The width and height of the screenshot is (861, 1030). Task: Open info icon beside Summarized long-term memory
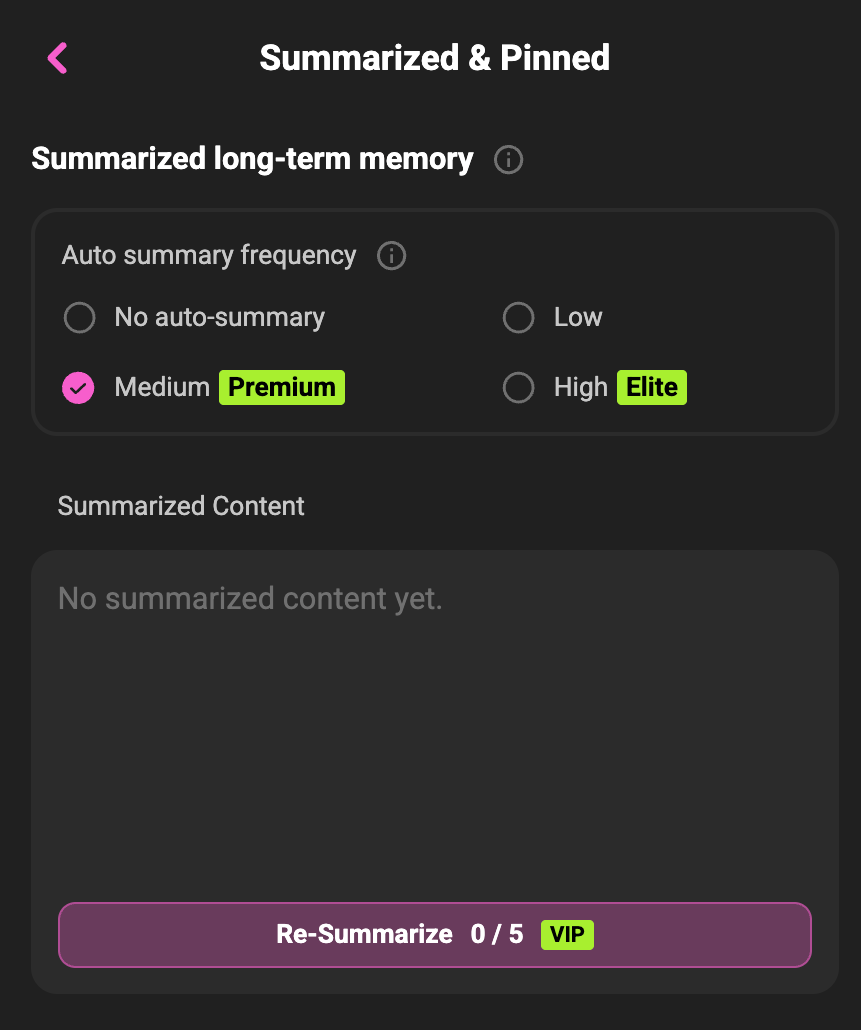(508, 160)
